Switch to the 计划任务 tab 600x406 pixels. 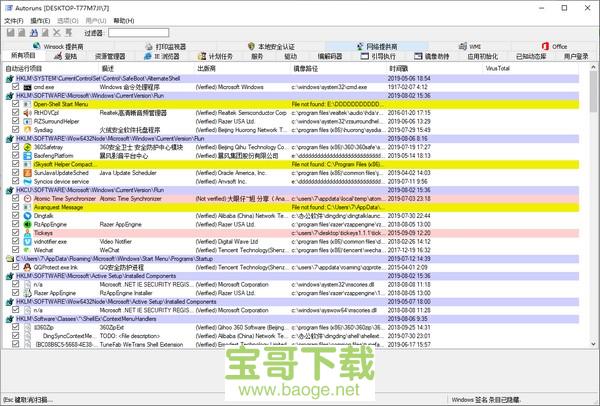pyautogui.click(x=215, y=56)
